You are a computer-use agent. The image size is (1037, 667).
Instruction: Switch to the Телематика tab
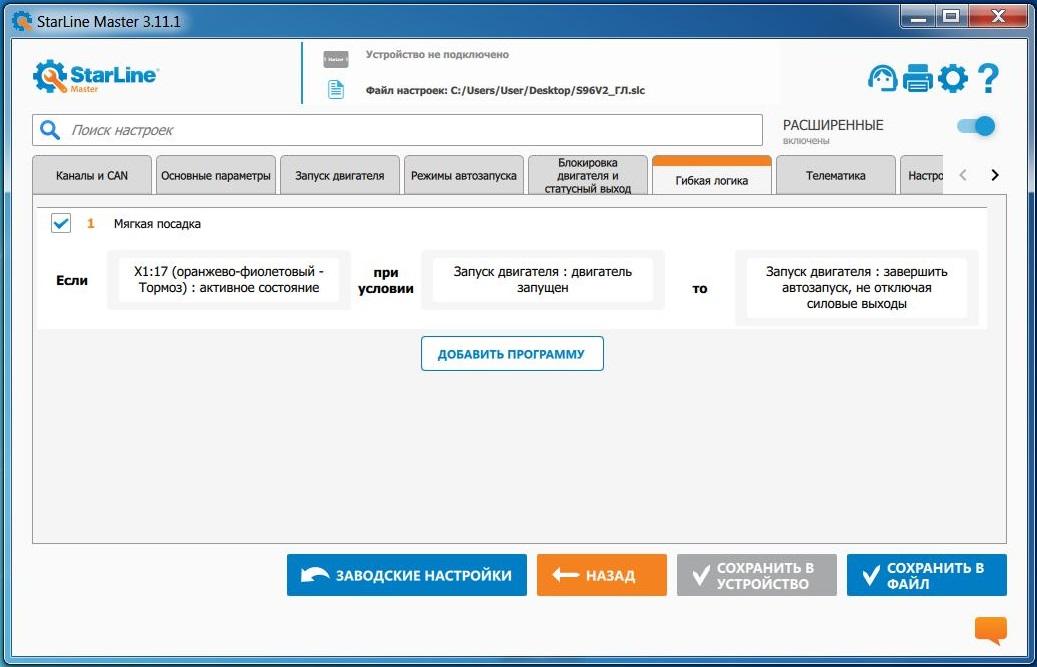[835, 176]
